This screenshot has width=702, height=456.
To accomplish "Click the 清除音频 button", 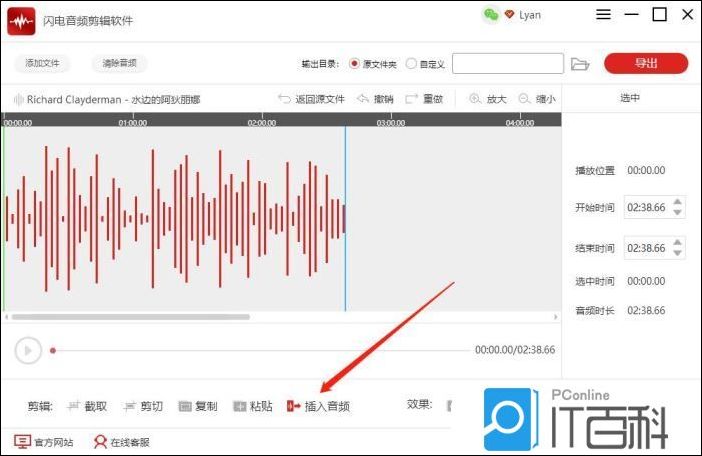I will [119, 63].
